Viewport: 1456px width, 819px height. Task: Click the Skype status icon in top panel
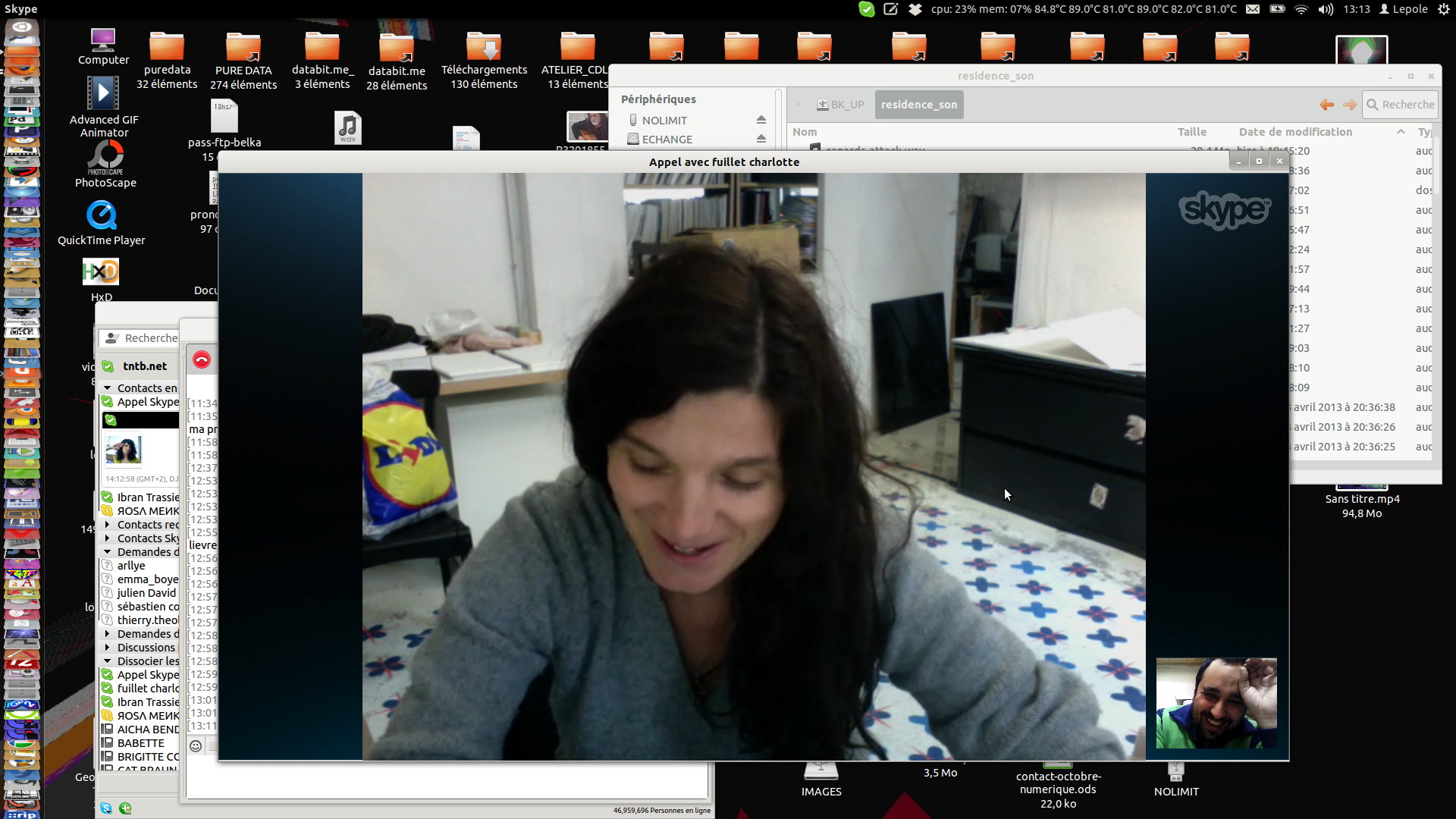[866, 9]
